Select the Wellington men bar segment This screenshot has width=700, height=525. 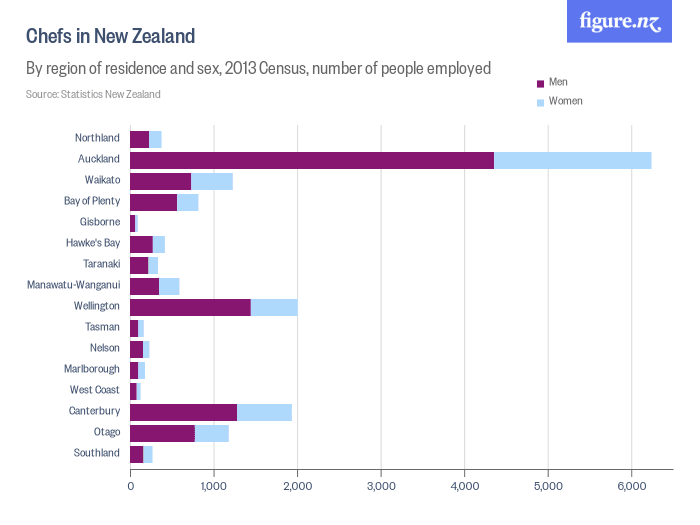190,306
